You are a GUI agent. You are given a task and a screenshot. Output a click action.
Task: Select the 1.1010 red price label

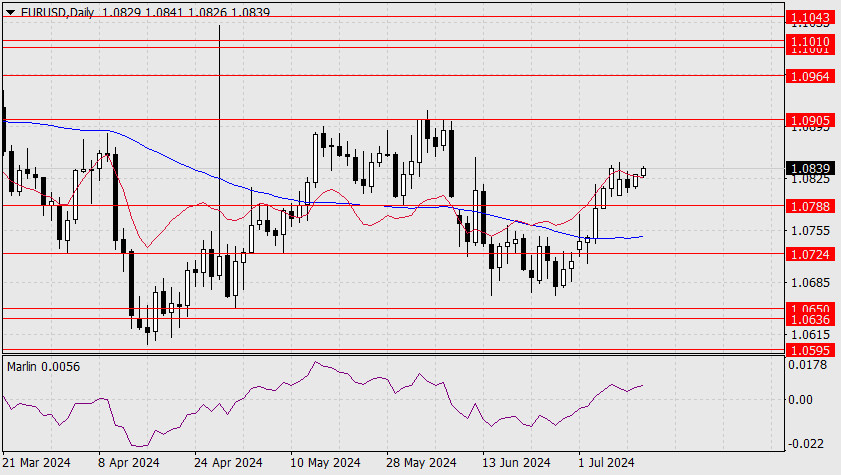pos(810,41)
